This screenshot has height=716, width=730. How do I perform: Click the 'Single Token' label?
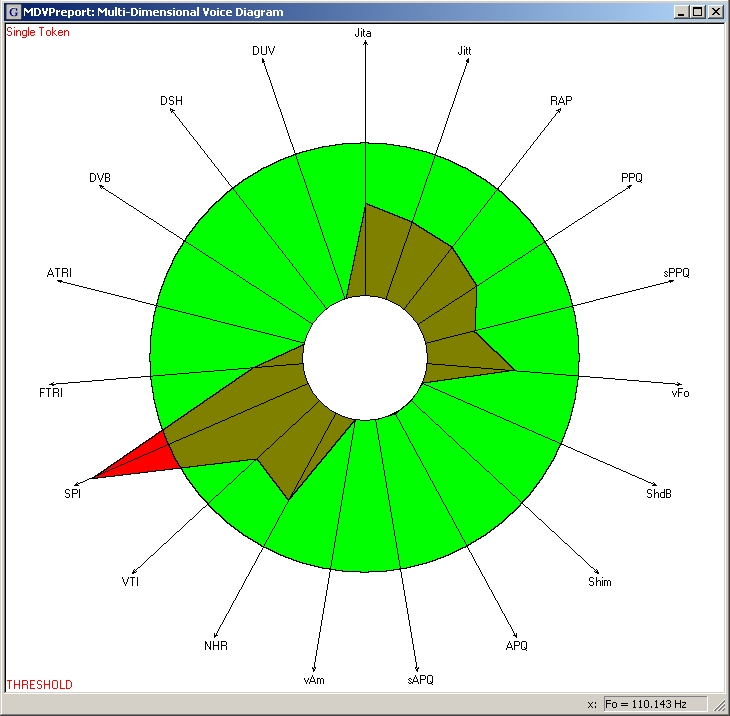tap(38, 32)
